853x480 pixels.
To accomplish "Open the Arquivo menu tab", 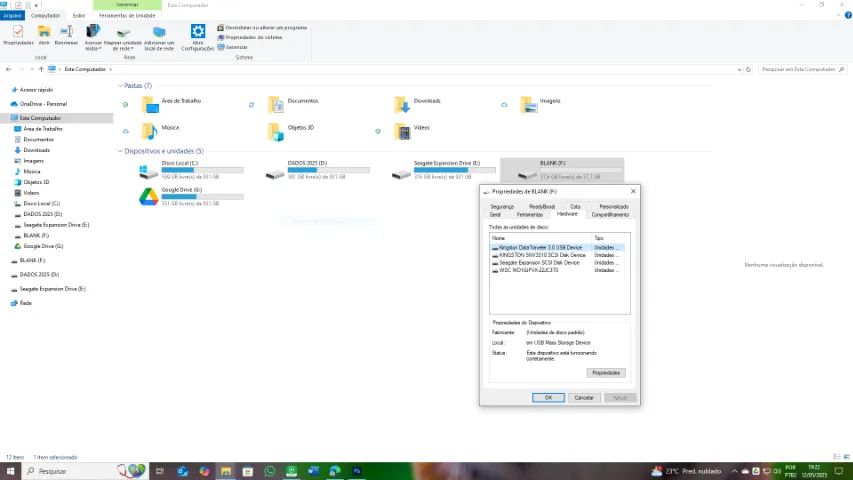I will pos(12,15).
